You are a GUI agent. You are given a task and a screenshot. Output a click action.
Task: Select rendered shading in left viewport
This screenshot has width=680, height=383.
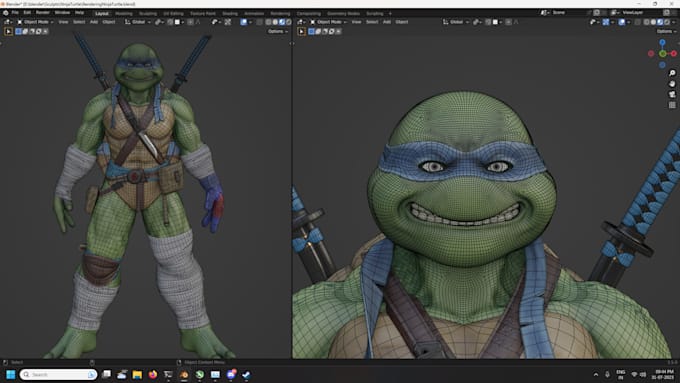(x=288, y=22)
